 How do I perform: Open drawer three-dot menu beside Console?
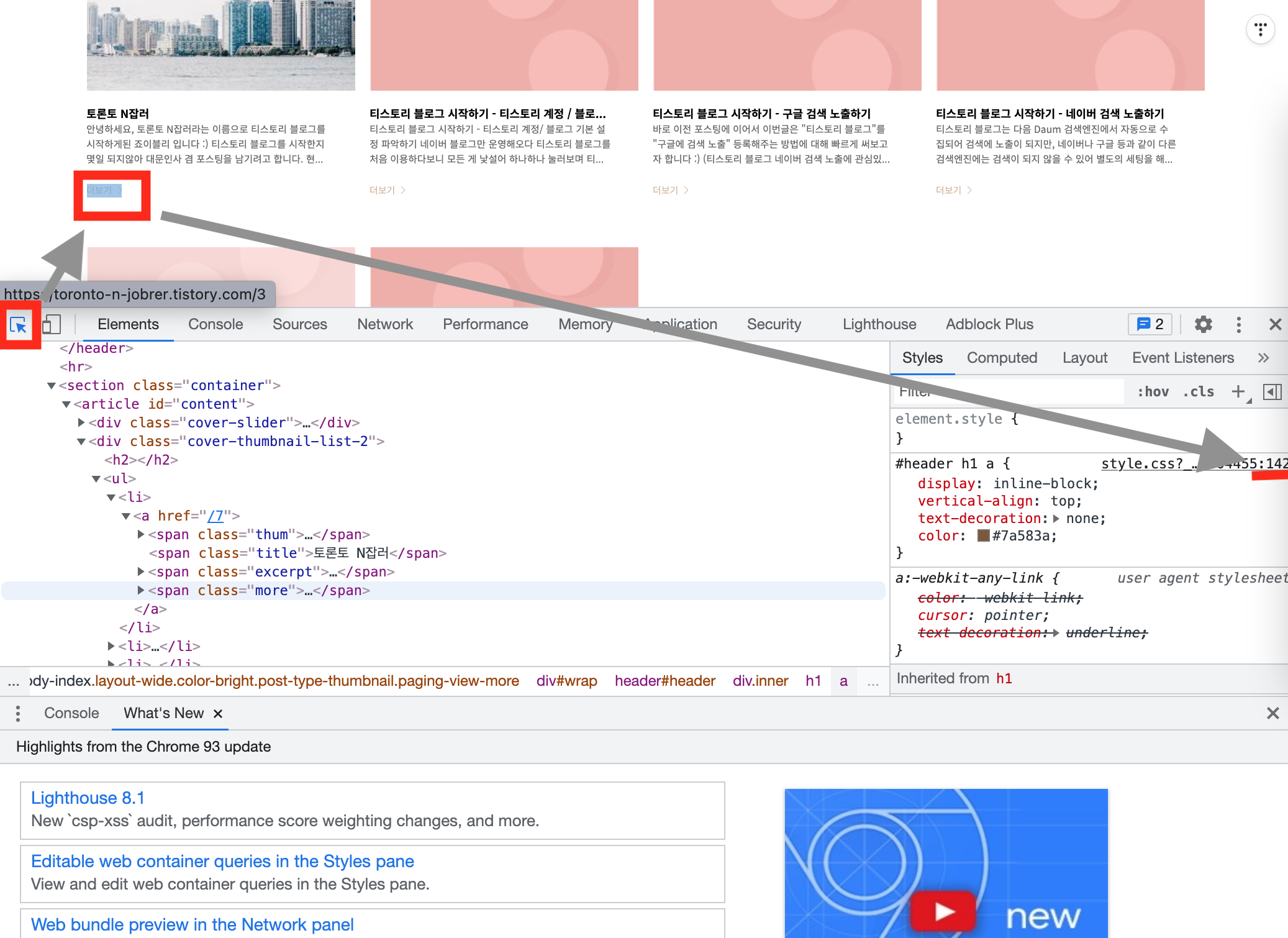(18, 713)
